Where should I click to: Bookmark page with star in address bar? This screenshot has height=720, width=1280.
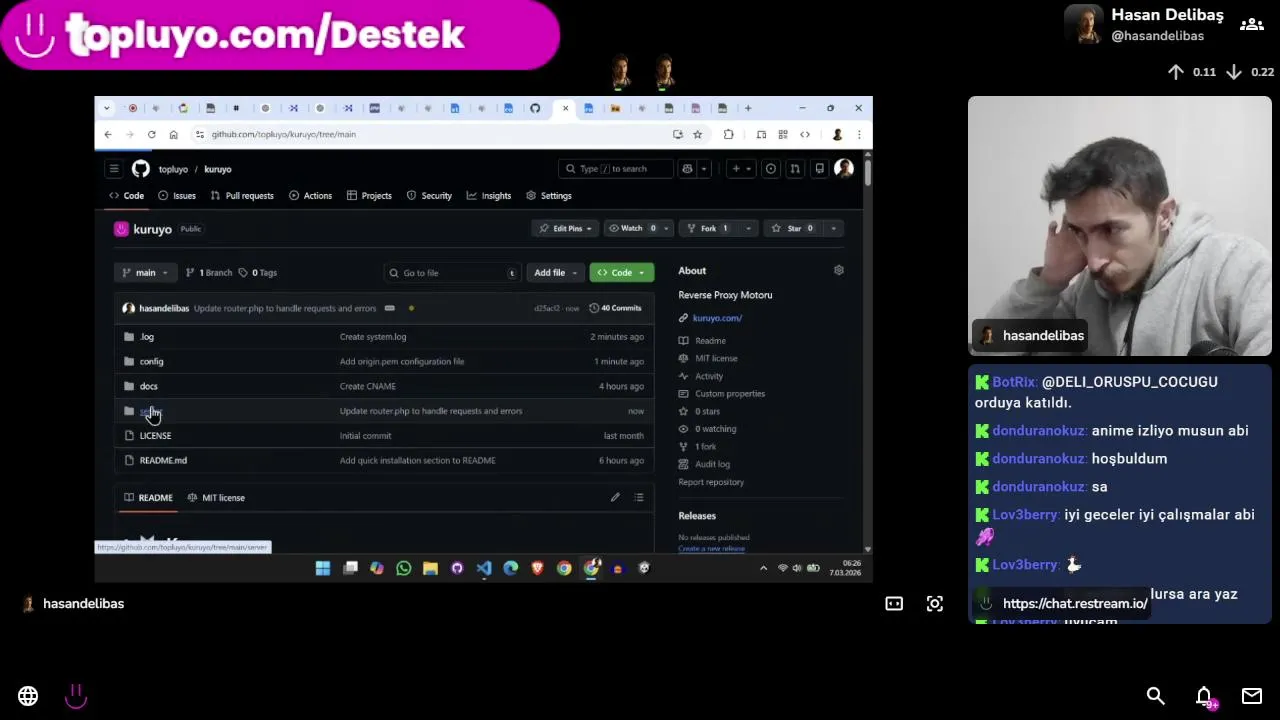(x=698, y=134)
